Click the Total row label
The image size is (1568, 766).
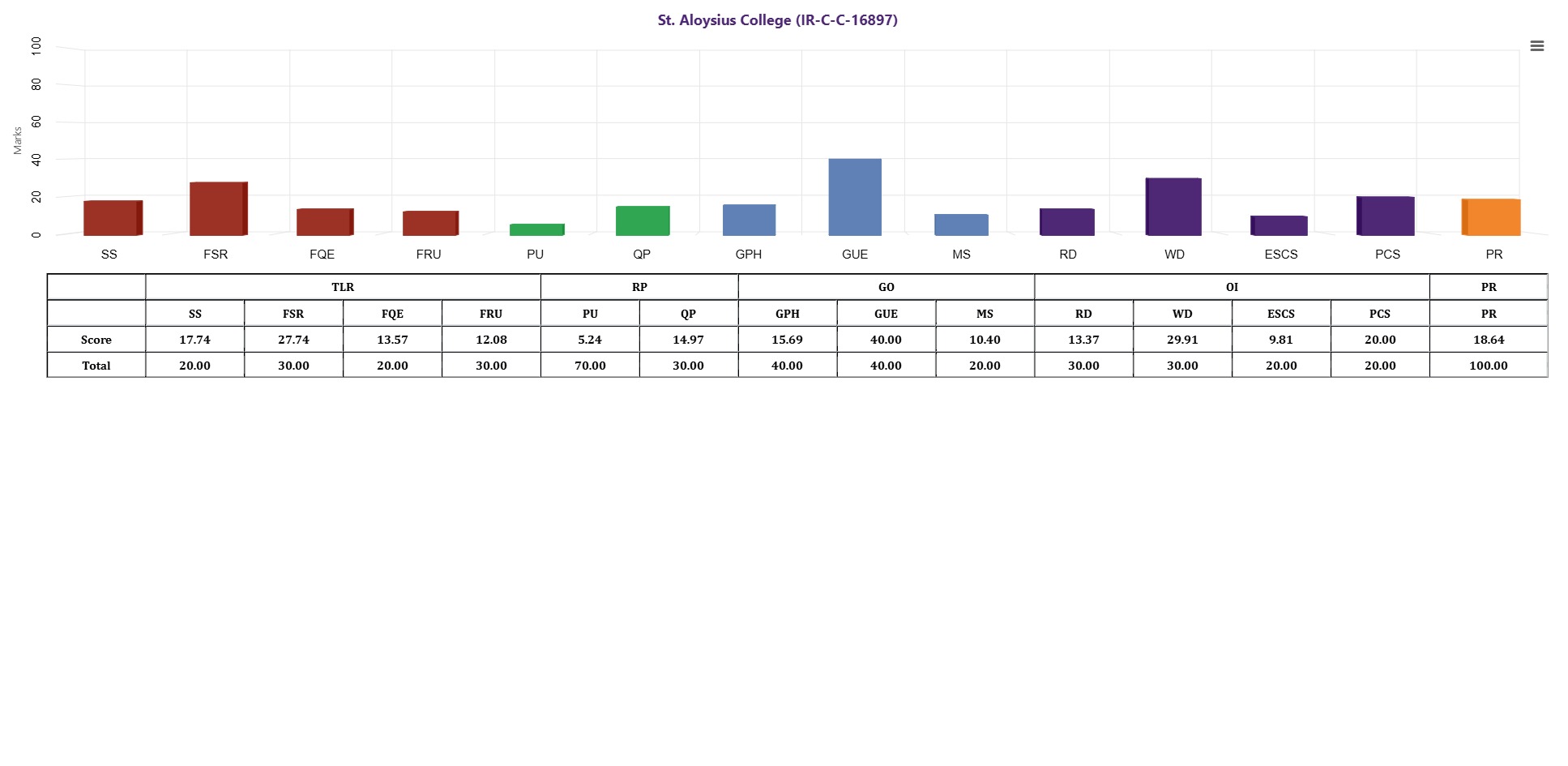[96, 366]
